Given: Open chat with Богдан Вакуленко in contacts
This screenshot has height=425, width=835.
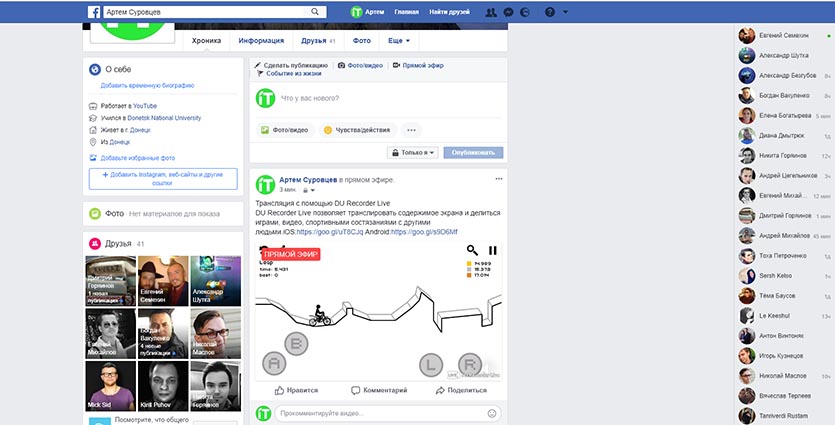Looking at the screenshot, I should (784, 95).
